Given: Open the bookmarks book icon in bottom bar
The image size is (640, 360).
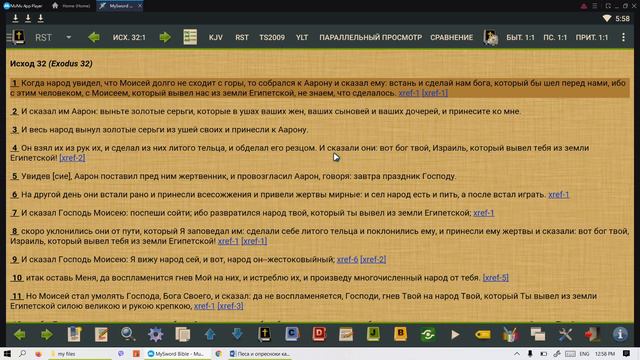Looking at the screenshot, I should (74, 334).
